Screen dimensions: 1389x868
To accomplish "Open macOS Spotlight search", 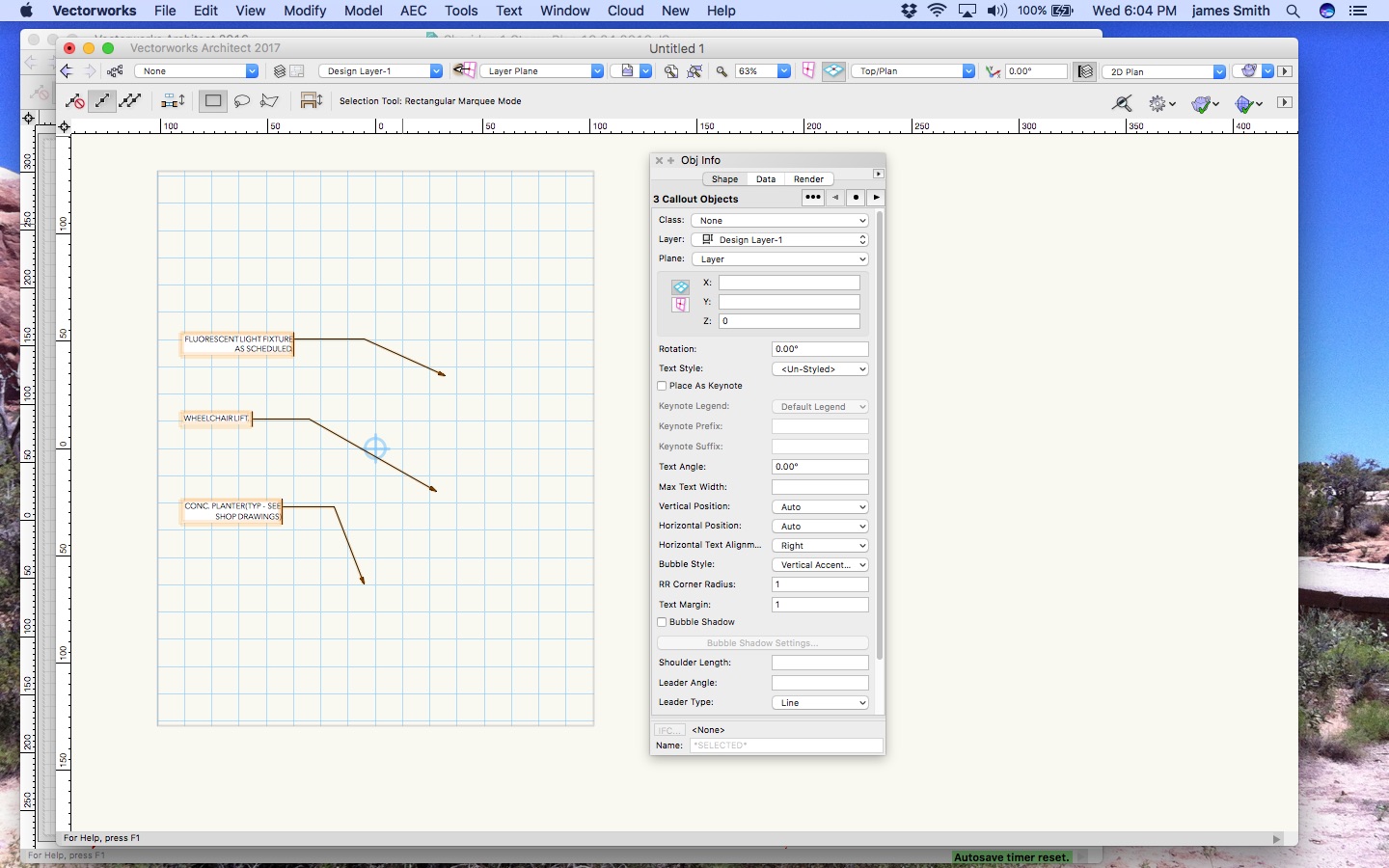I will coord(1293,11).
